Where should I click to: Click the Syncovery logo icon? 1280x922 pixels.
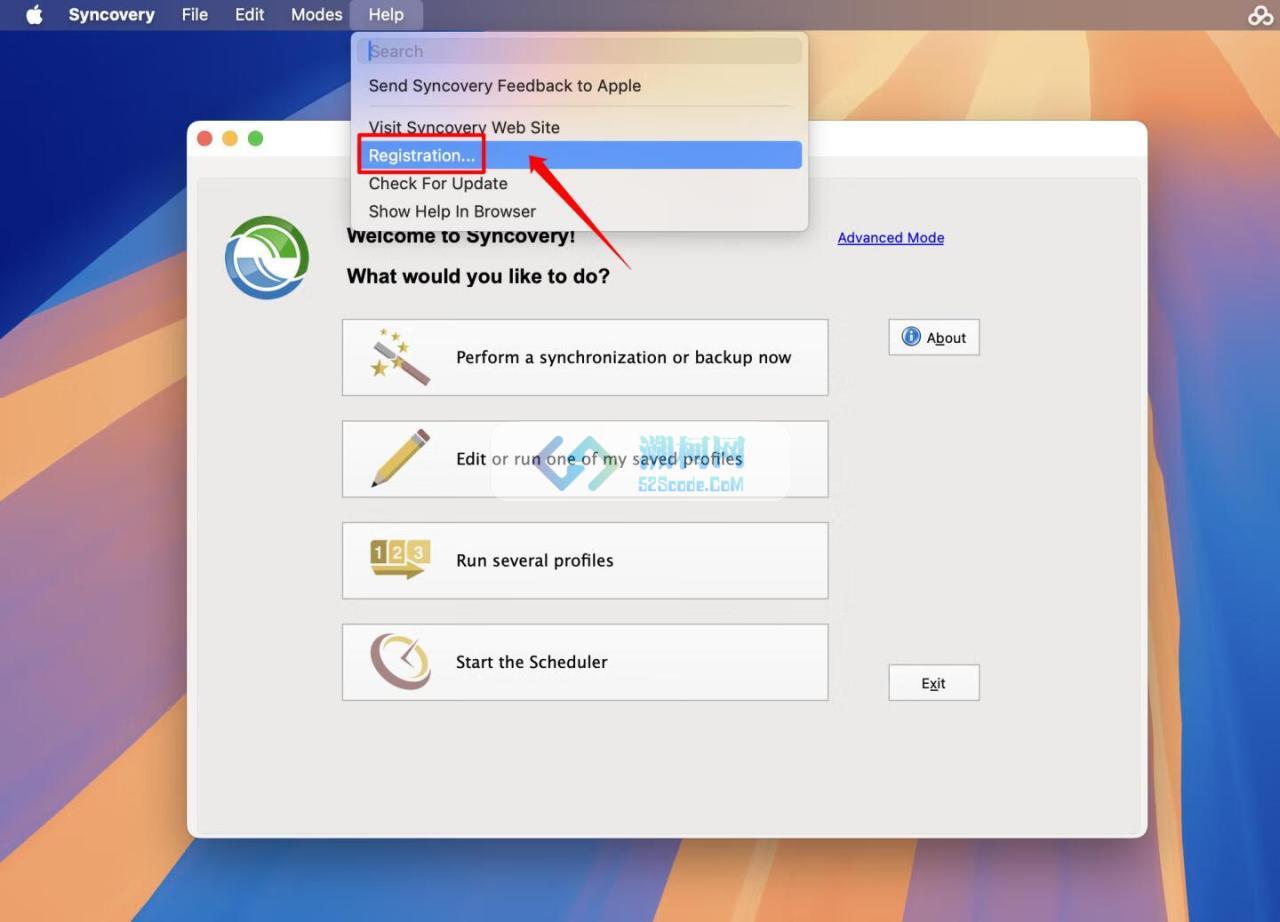pos(267,258)
